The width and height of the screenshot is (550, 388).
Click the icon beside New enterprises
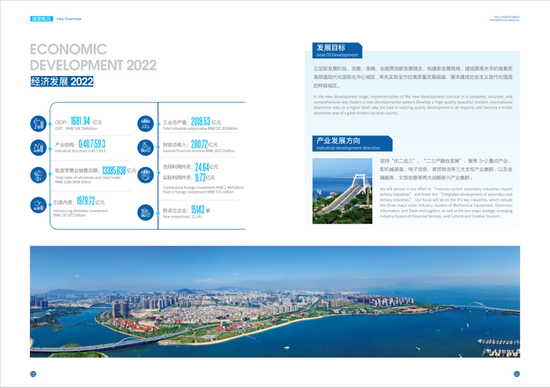[145, 212]
